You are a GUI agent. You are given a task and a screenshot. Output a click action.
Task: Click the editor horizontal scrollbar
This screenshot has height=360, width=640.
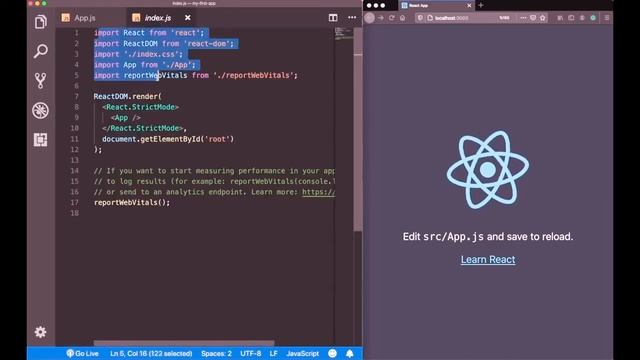tap(184, 343)
